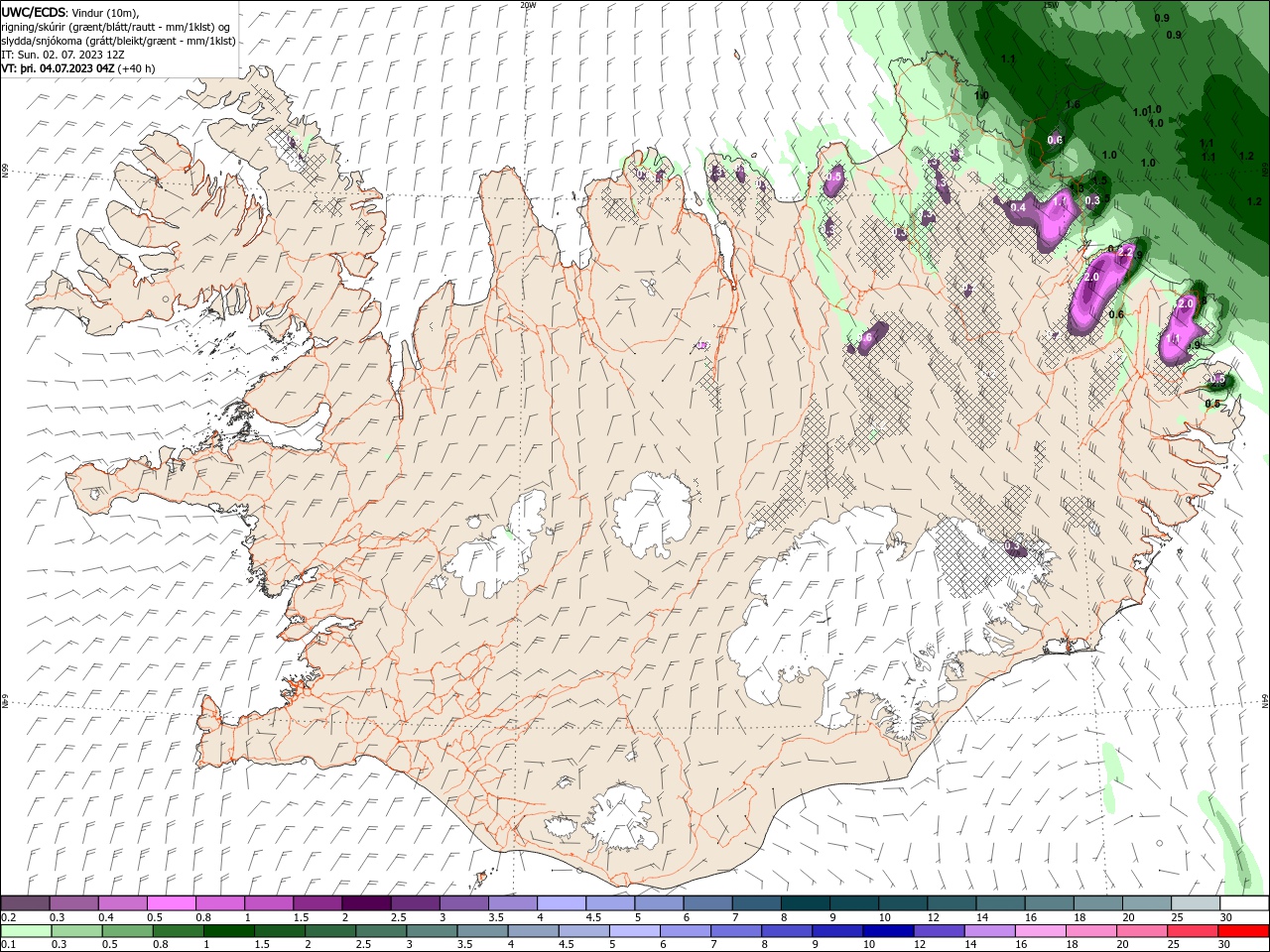Select the 'VT: þri. 04.07.2023 04Z' valid time
Screen dimensions: 1270x952
tap(58, 68)
